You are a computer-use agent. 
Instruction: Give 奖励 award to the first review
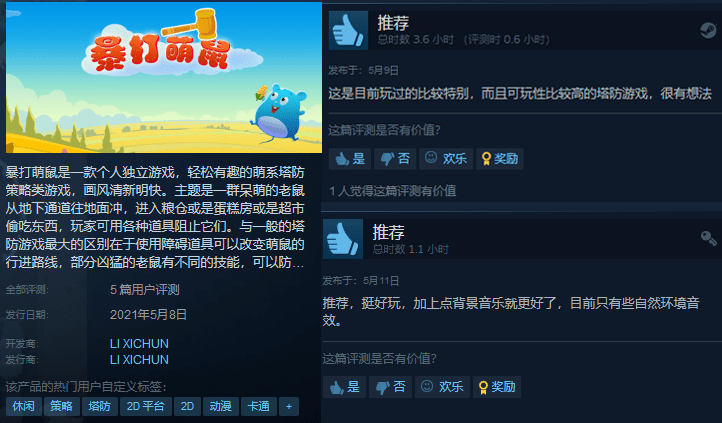500,159
